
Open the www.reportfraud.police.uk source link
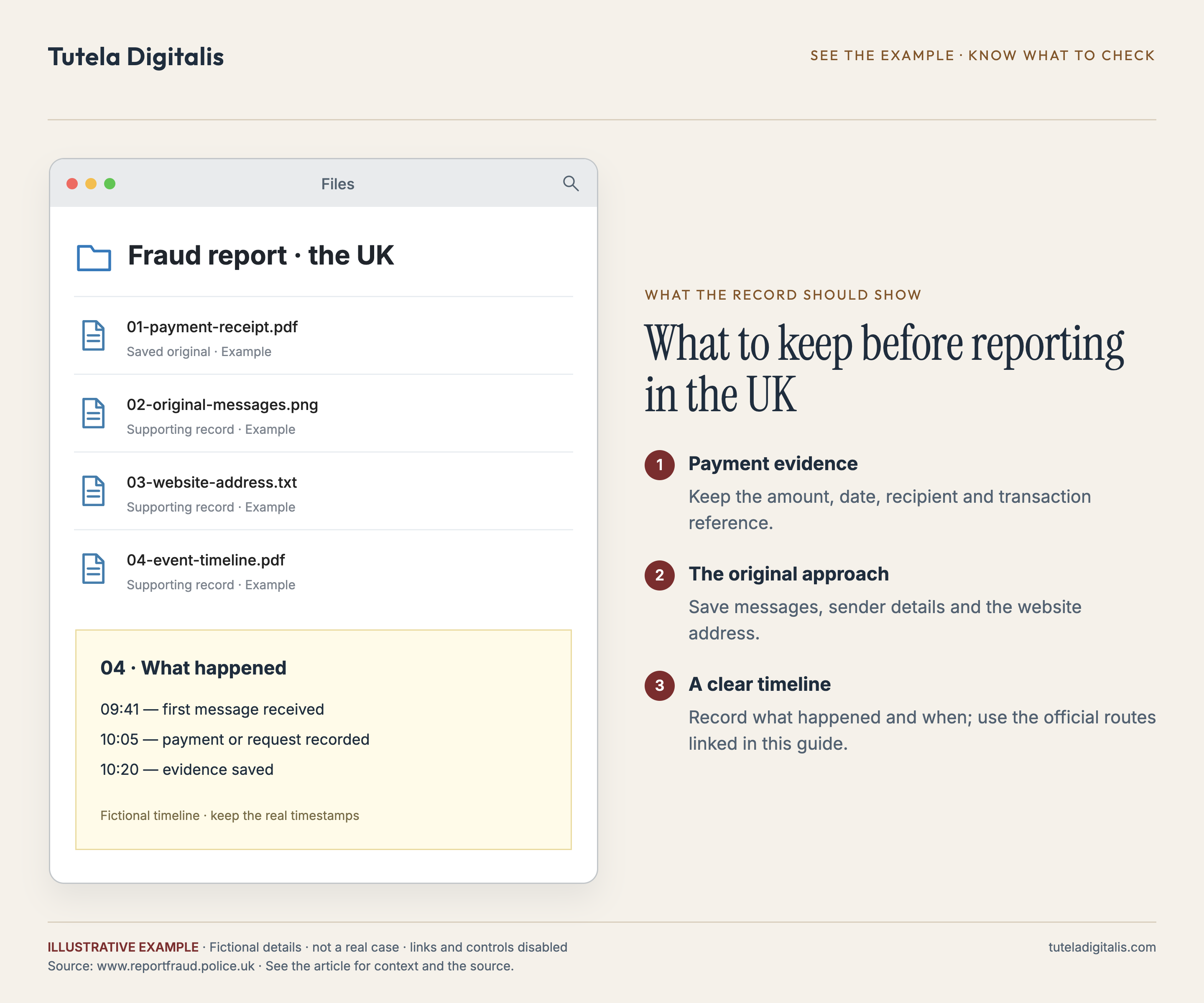[176, 966]
